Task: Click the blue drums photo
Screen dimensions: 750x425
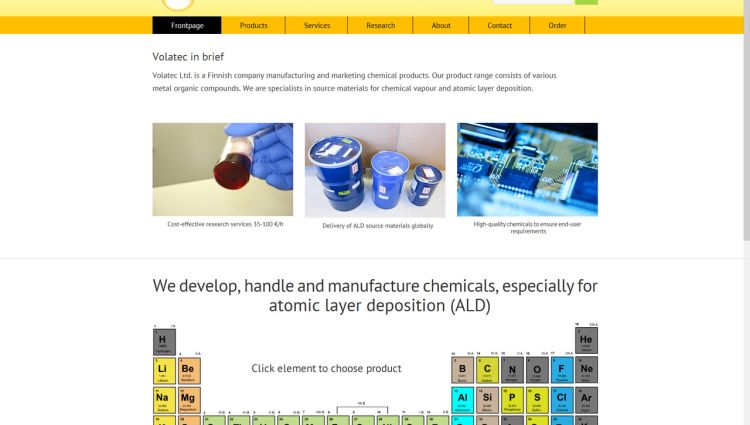Action: pyautogui.click(x=375, y=170)
